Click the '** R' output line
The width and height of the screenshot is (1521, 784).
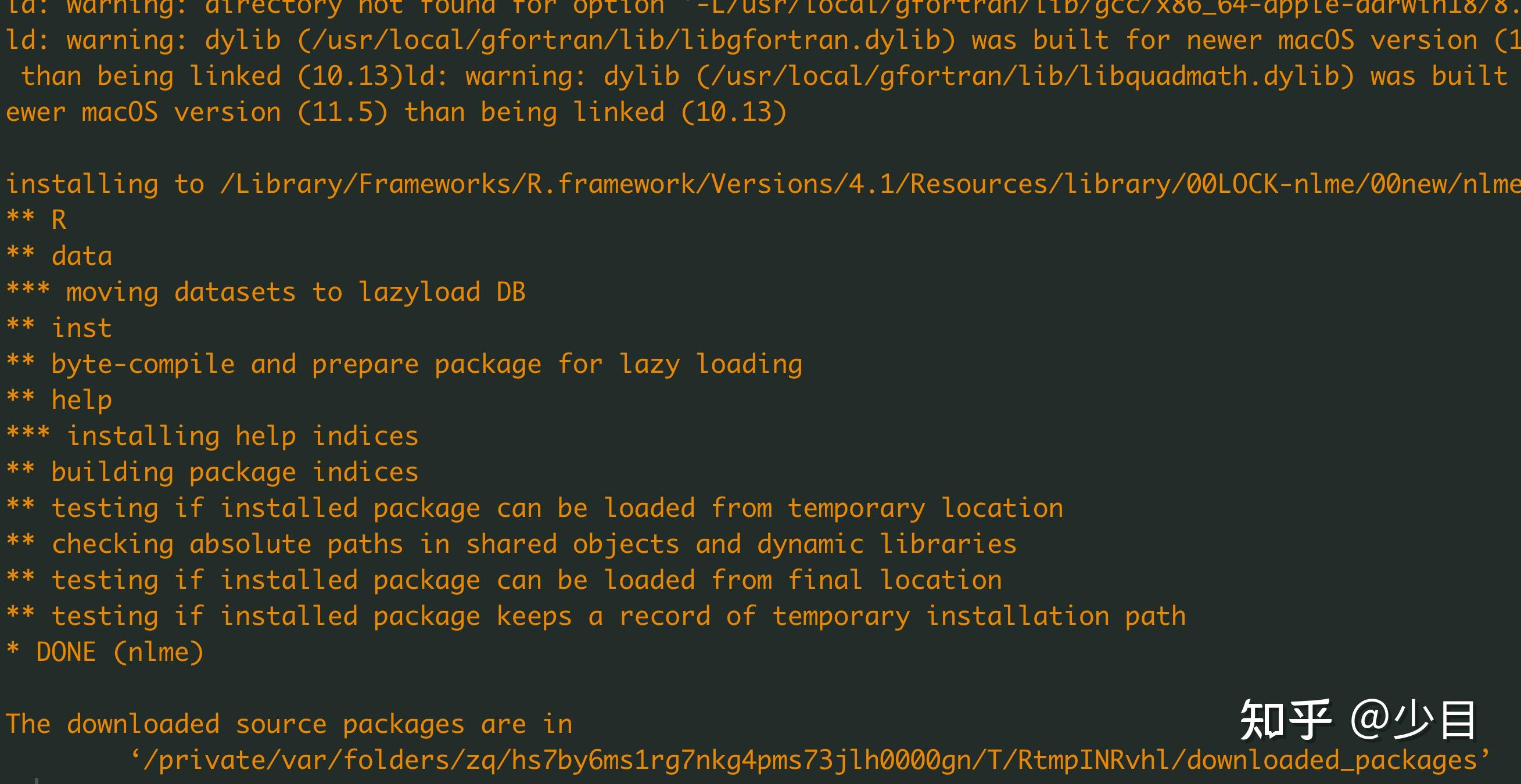pos(37,220)
